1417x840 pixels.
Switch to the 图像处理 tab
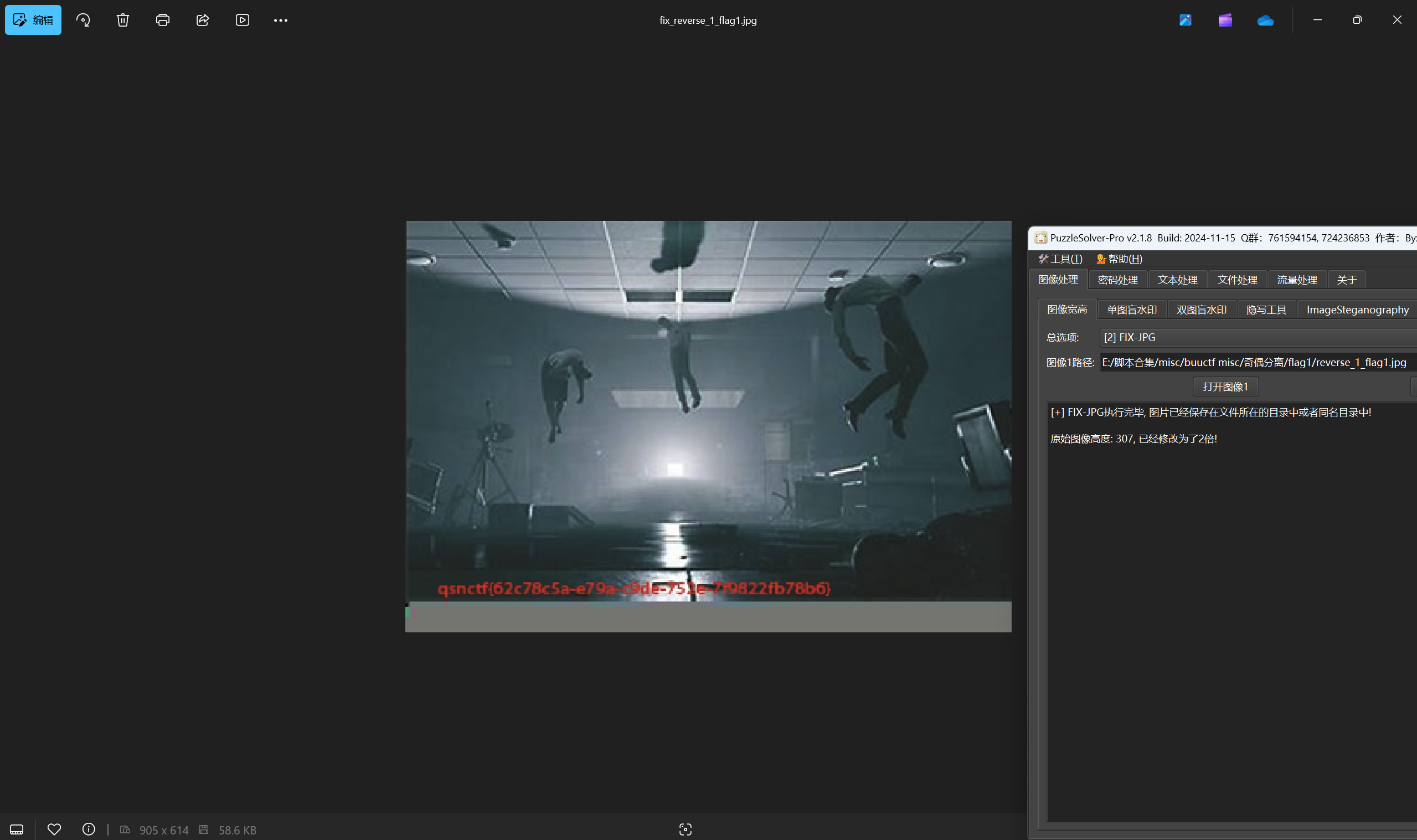tap(1058, 280)
